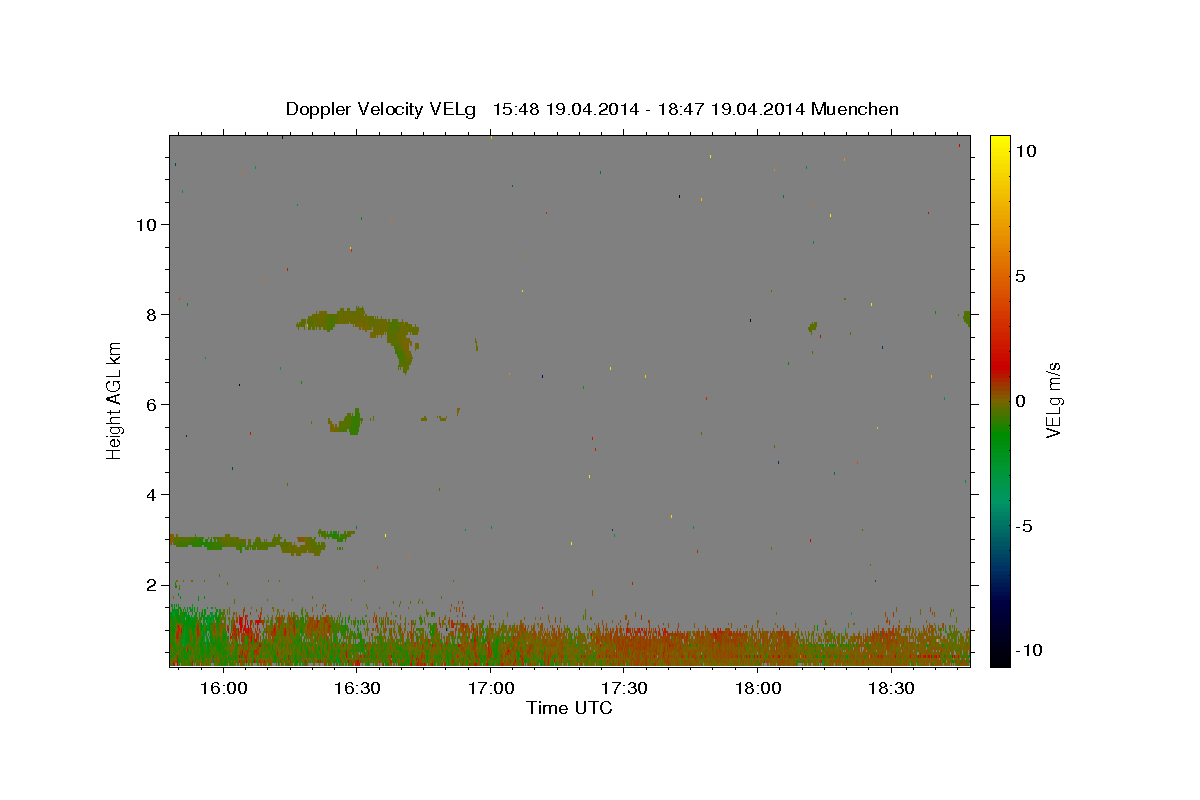Click the colorbar label -5

1023,526
